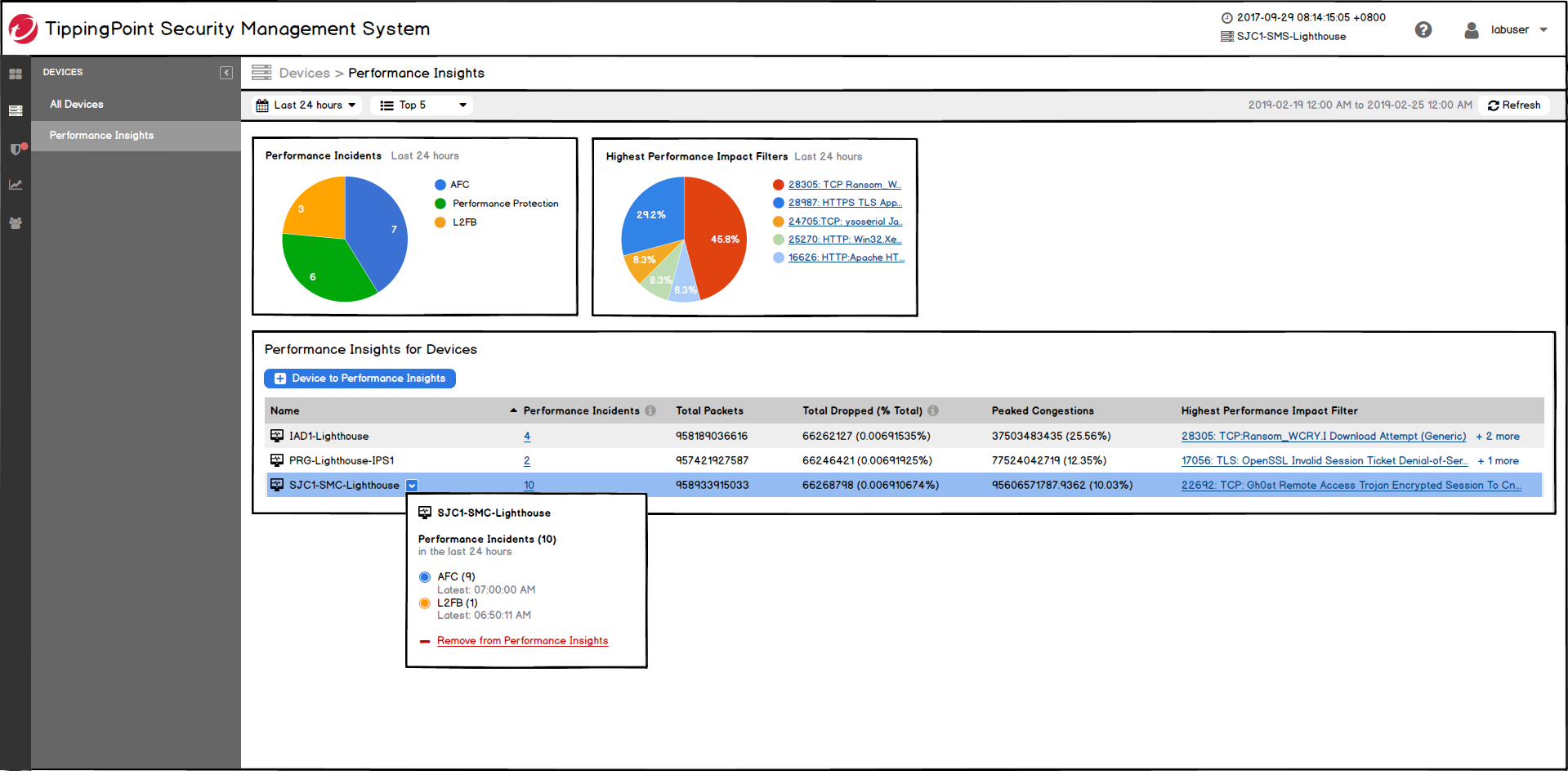Open the 28987: HTTPS TLS legend link
The width and height of the screenshot is (1568, 771).
click(845, 203)
